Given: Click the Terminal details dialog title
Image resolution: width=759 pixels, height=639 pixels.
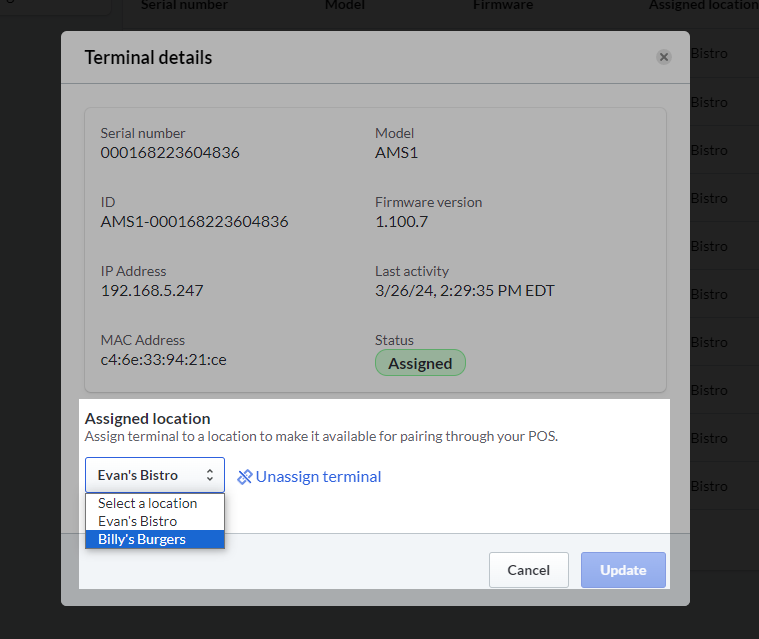Looking at the screenshot, I should pos(149,58).
